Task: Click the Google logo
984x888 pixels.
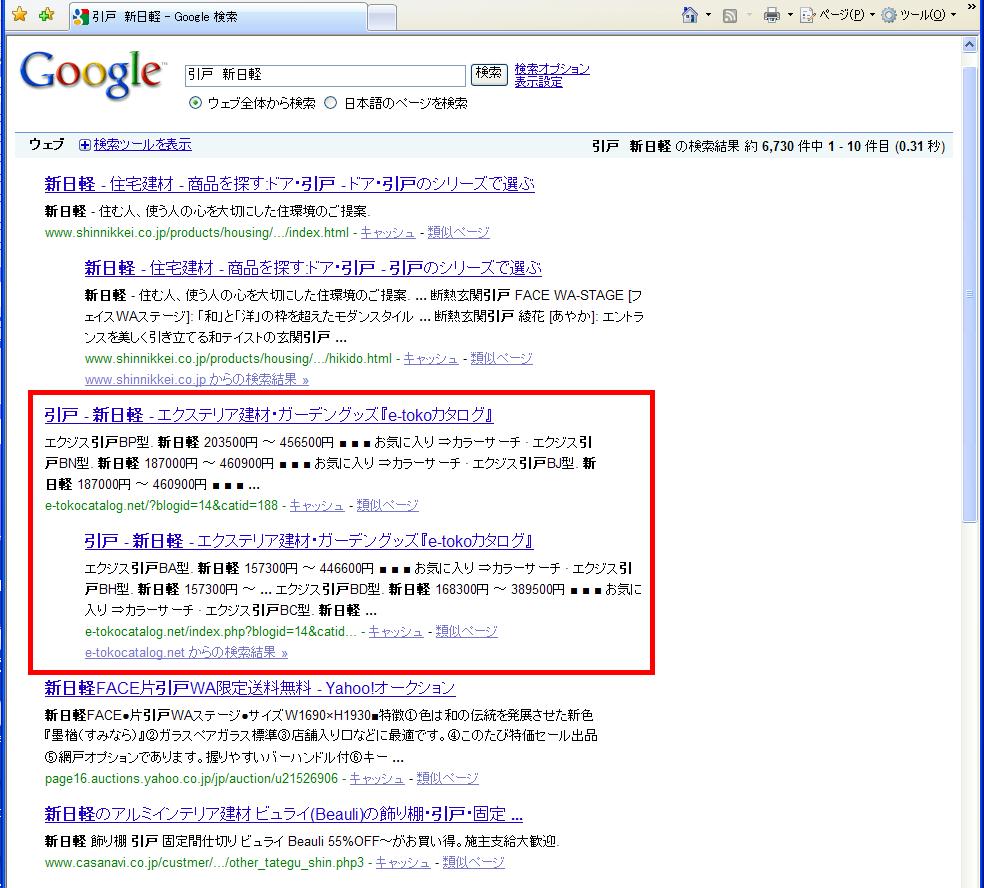Action: [91, 73]
